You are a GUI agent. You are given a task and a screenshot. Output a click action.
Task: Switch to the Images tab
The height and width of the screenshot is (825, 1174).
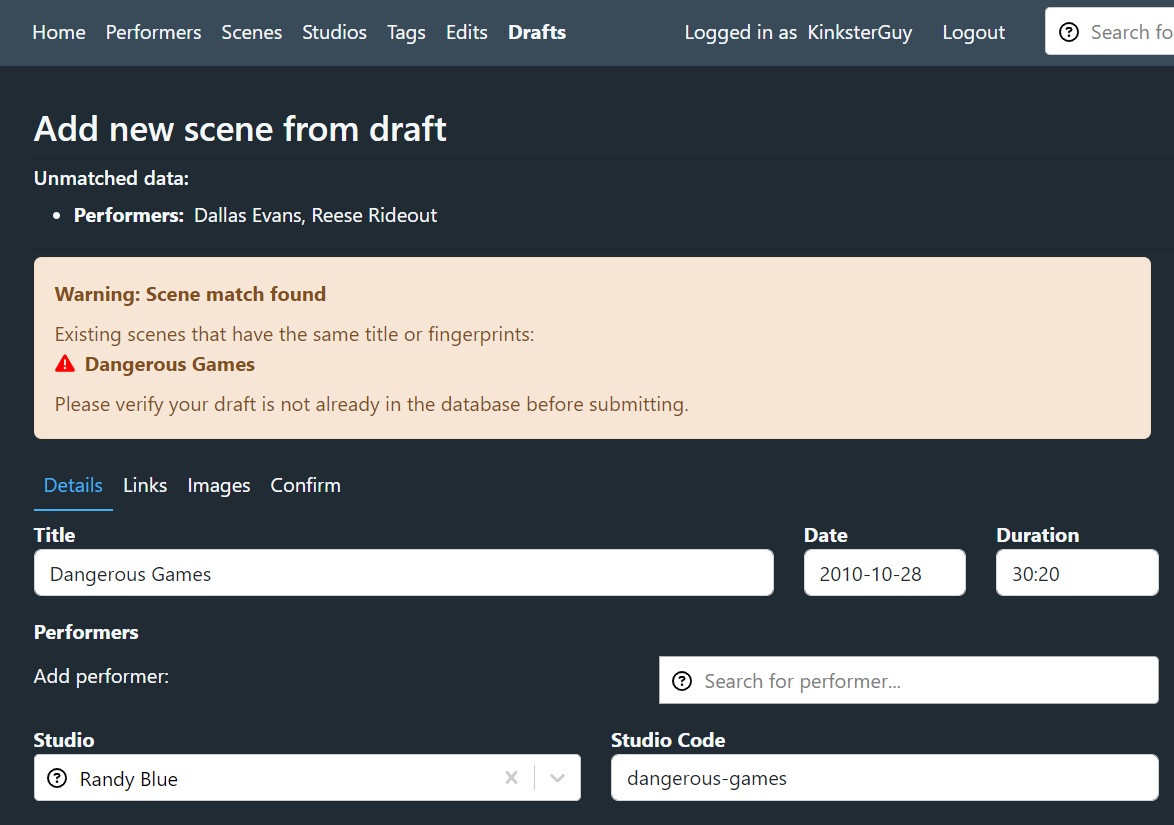pos(218,485)
